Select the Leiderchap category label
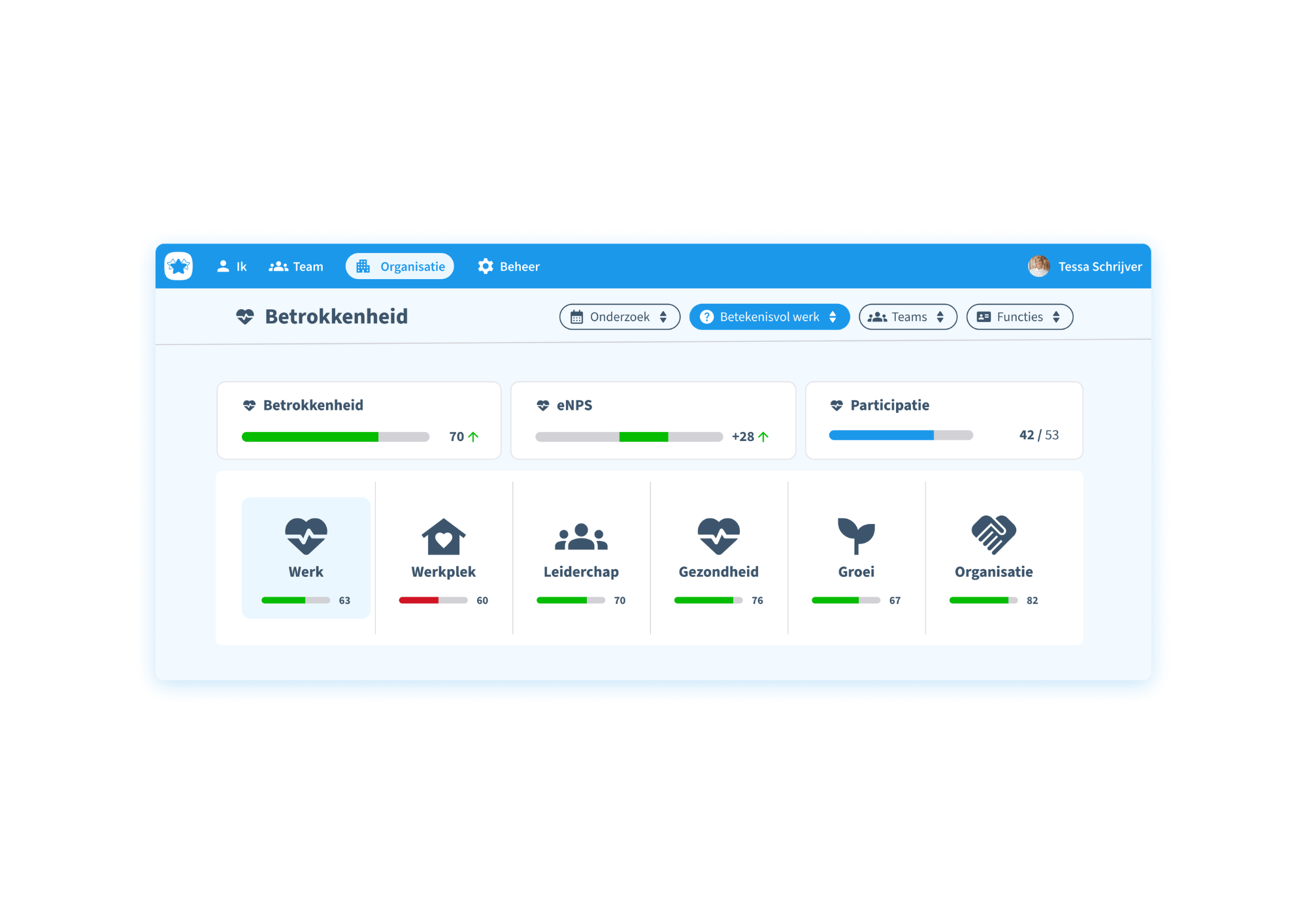 [x=581, y=572]
